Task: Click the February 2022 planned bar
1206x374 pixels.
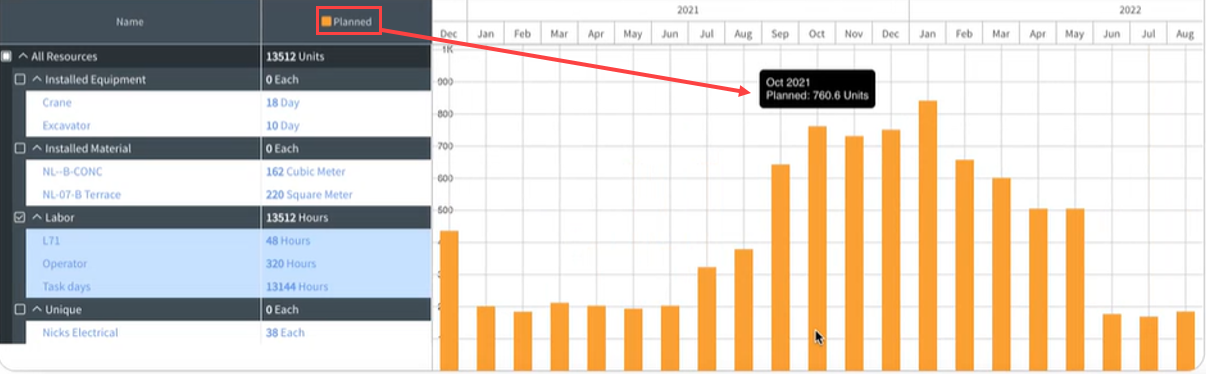Action: point(964,265)
